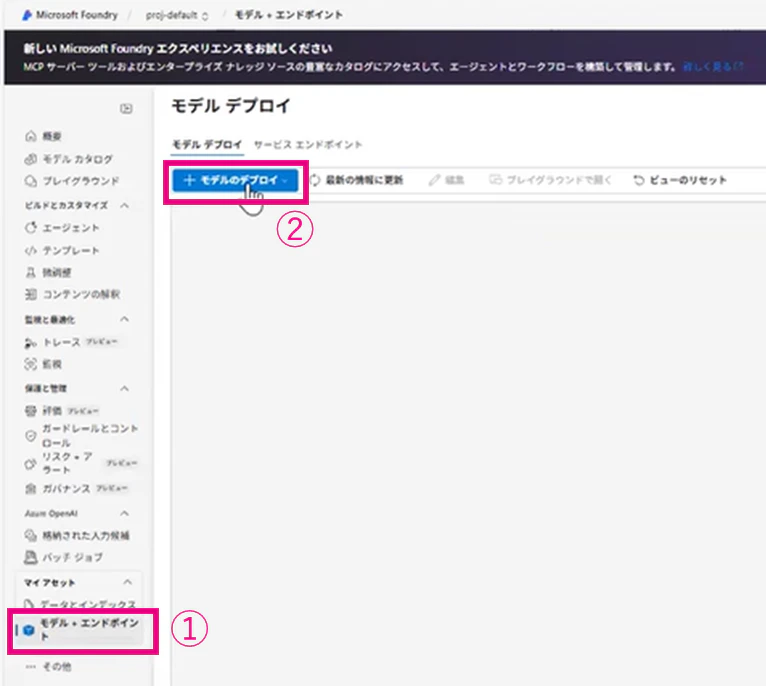Image resolution: width=766 pixels, height=686 pixels.
Task: Collapse the left navigation panel
Action: pyautogui.click(x=126, y=108)
